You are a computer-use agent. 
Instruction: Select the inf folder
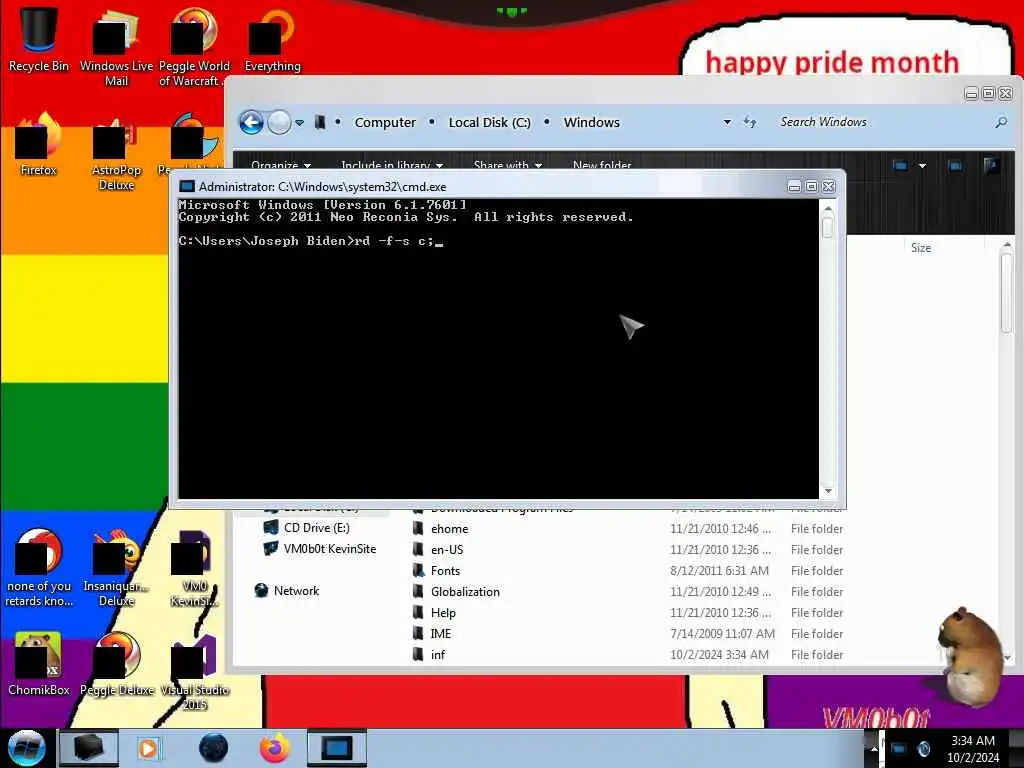[438, 654]
